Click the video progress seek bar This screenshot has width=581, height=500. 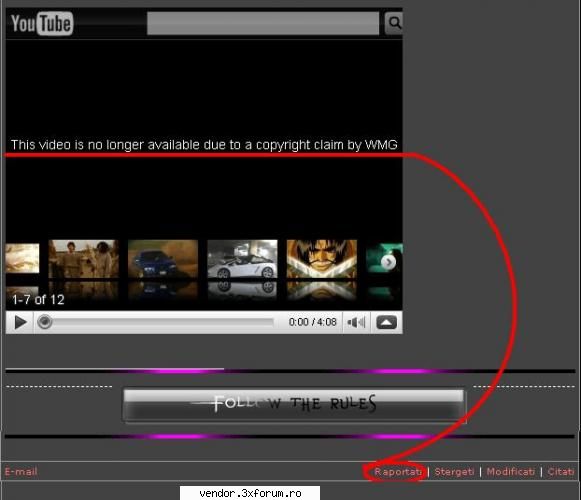tap(156, 322)
